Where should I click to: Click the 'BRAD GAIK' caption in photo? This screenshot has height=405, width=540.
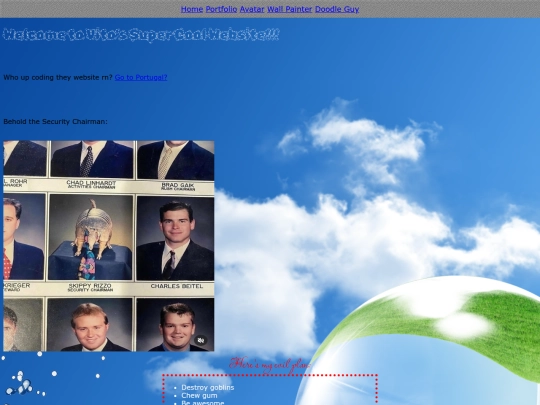point(178,185)
